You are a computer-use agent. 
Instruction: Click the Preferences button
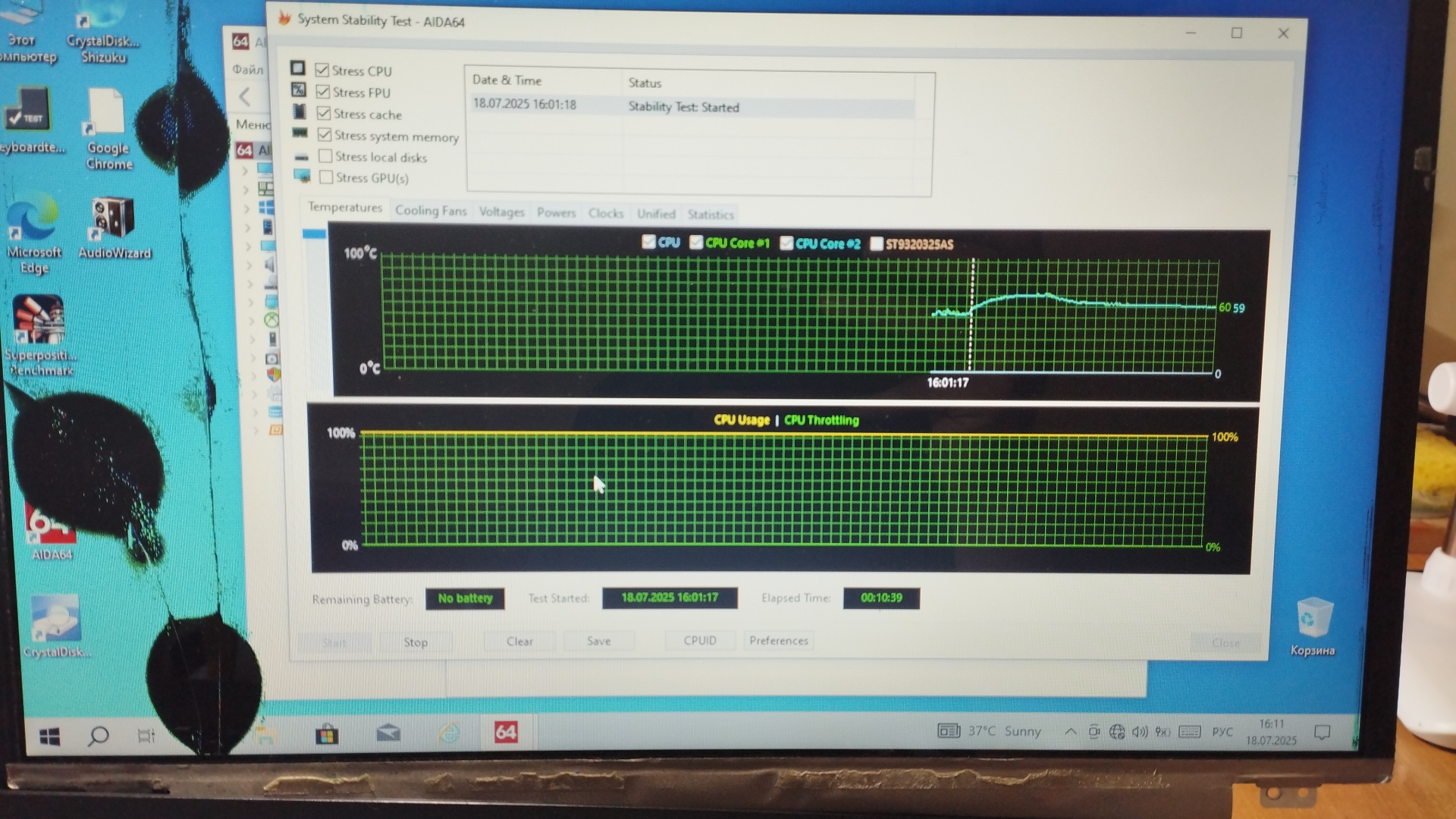[778, 641]
